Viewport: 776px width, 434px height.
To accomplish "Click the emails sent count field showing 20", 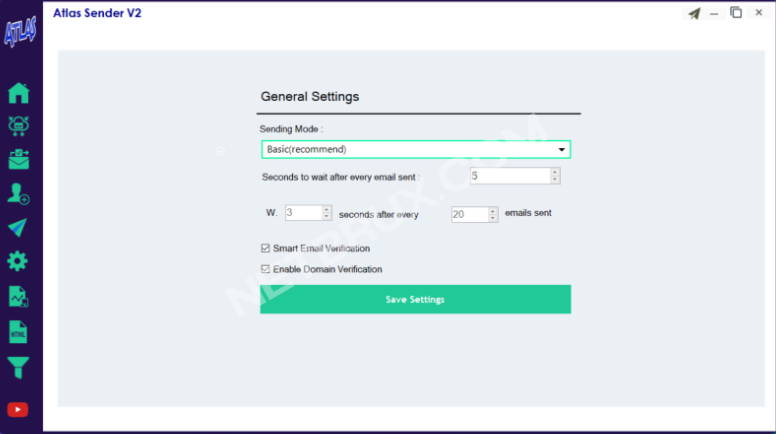I will coord(469,214).
